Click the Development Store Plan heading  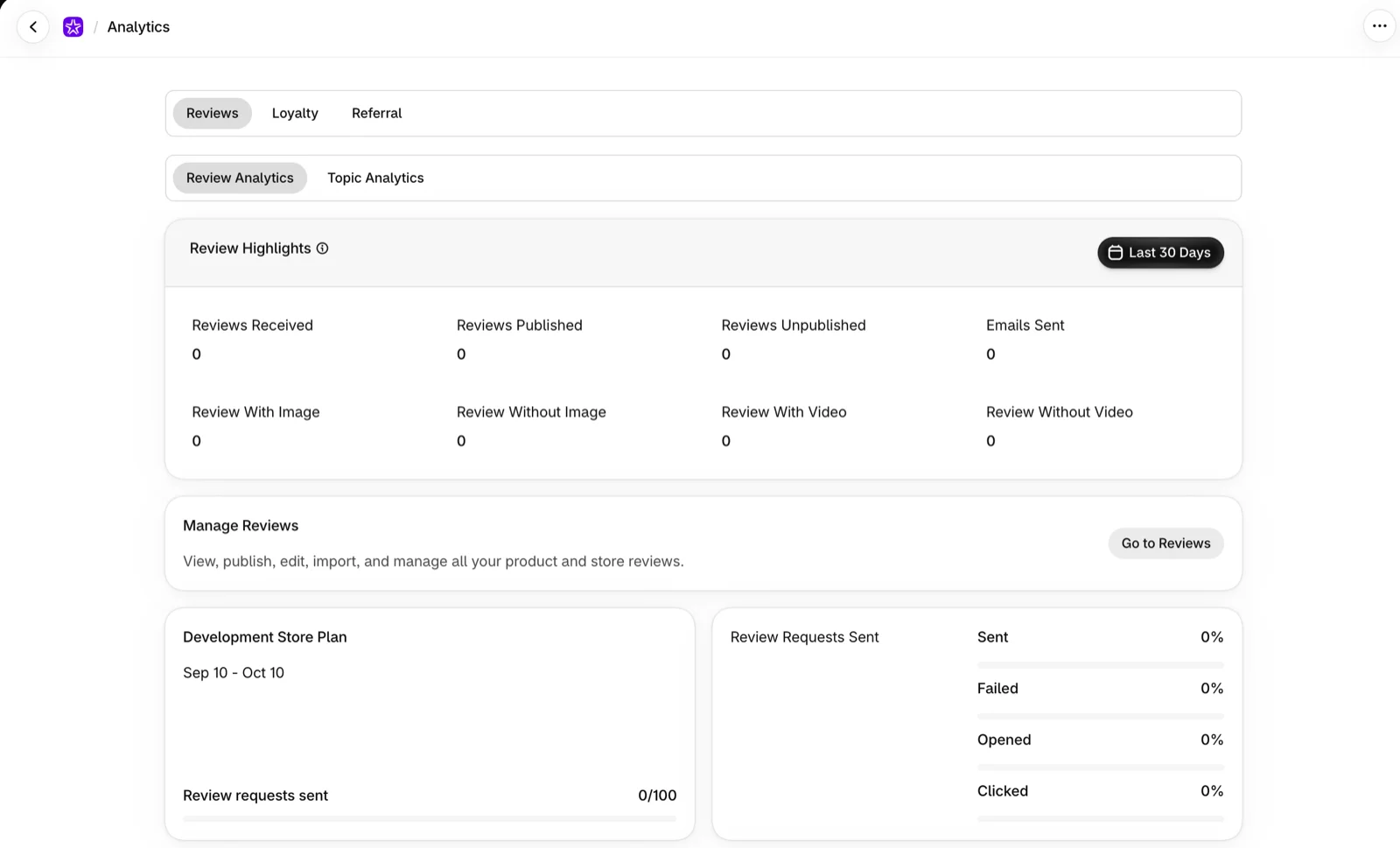[264, 638]
